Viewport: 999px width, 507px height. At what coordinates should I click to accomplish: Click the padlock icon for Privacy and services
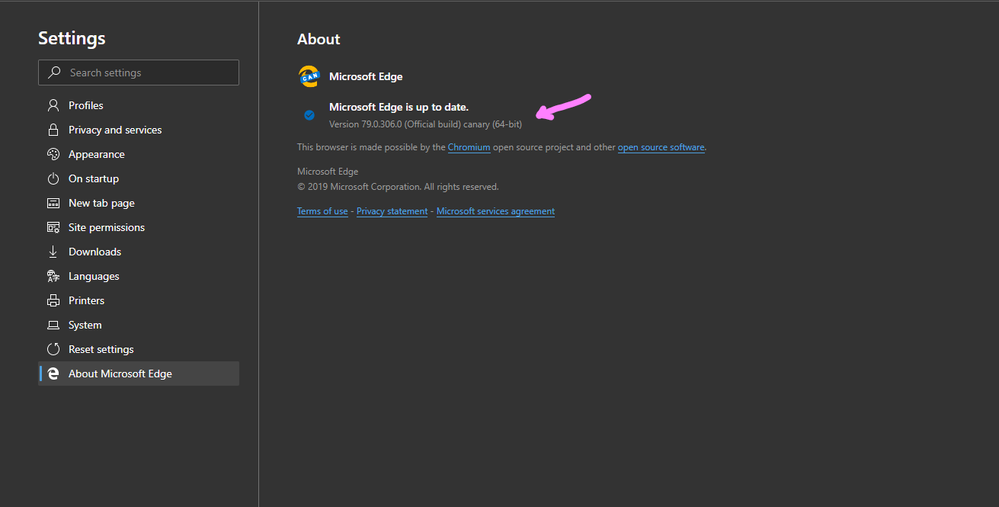(54, 130)
